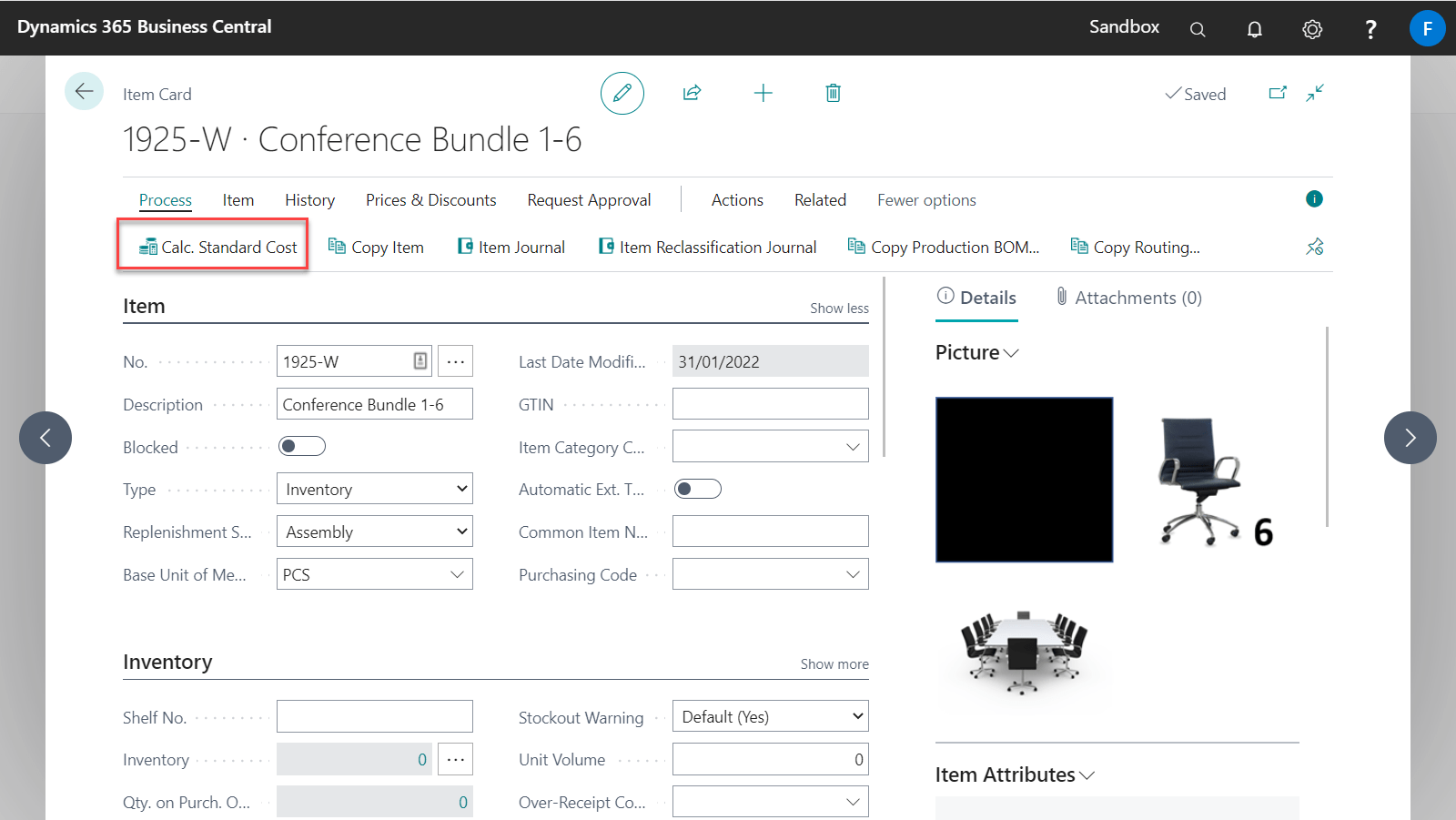Click Qty. on Purch. Order value
The image size is (1456, 820).
pos(462,803)
